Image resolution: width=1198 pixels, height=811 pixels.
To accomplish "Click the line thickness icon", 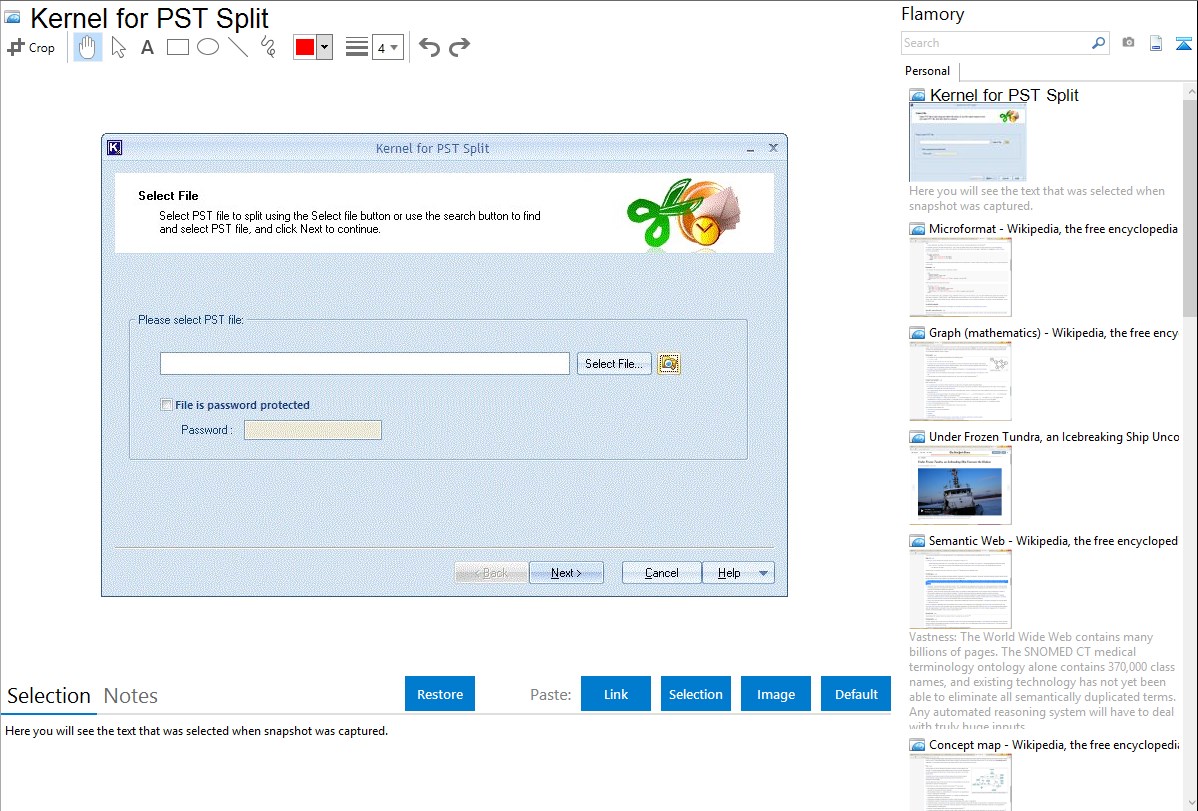I will click(x=356, y=47).
